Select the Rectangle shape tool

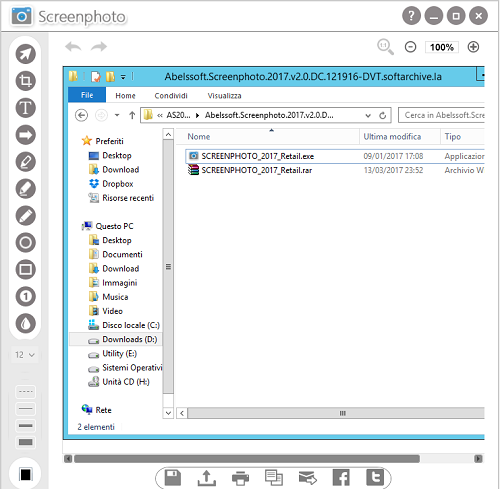click(26, 269)
